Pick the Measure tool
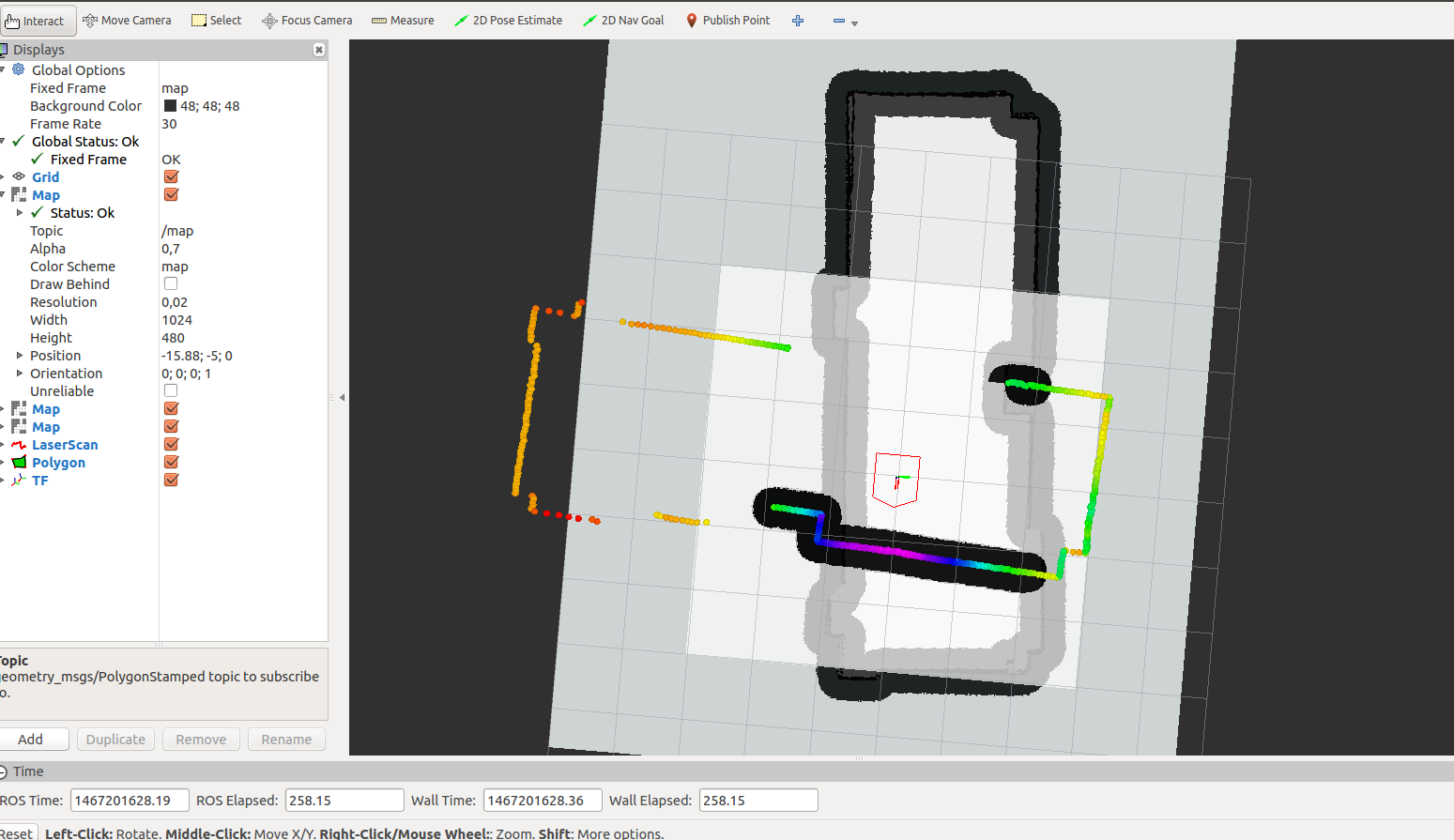The image size is (1454, 840). (403, 21)
